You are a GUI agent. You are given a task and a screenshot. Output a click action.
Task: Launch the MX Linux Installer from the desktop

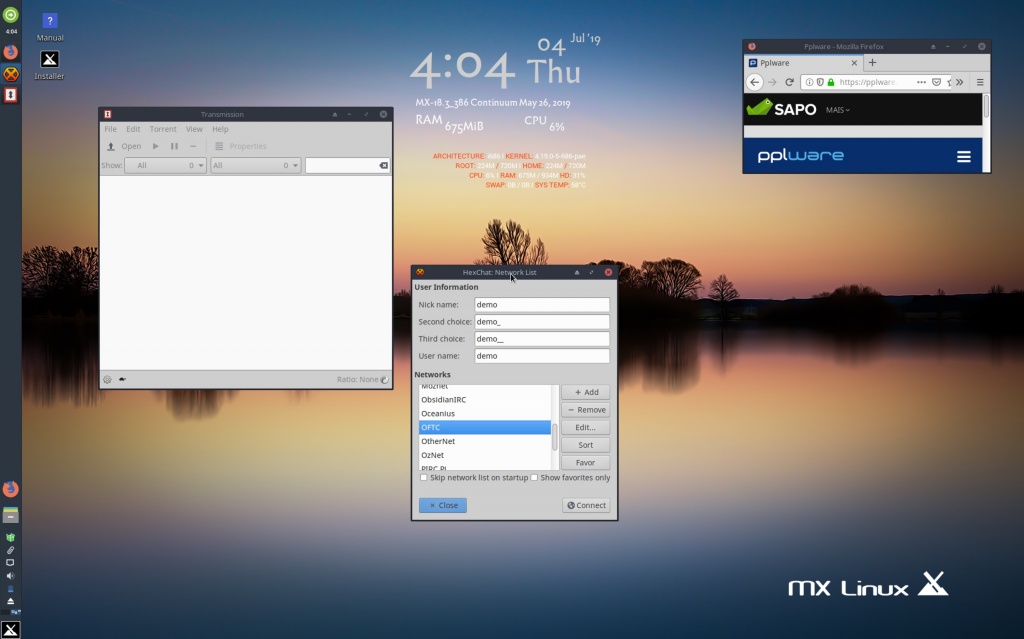click(x=48, y=60)
